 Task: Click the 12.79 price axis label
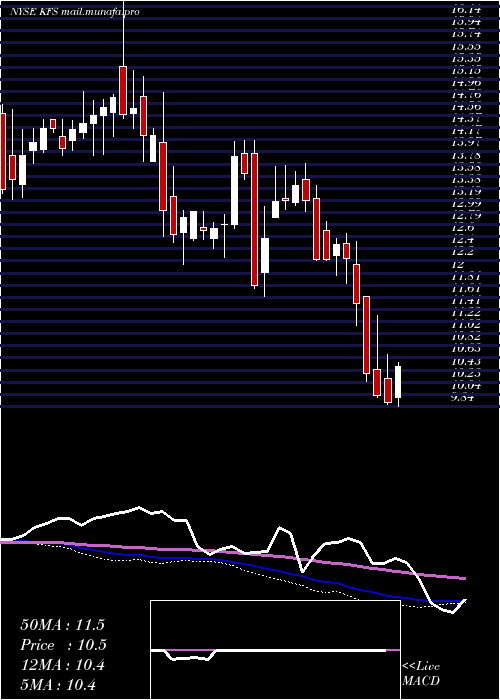[467, 216]
